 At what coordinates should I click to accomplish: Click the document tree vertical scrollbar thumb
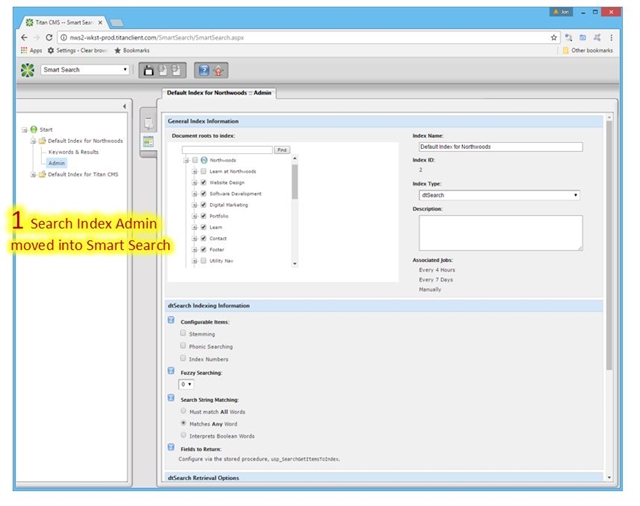point(295,182)
